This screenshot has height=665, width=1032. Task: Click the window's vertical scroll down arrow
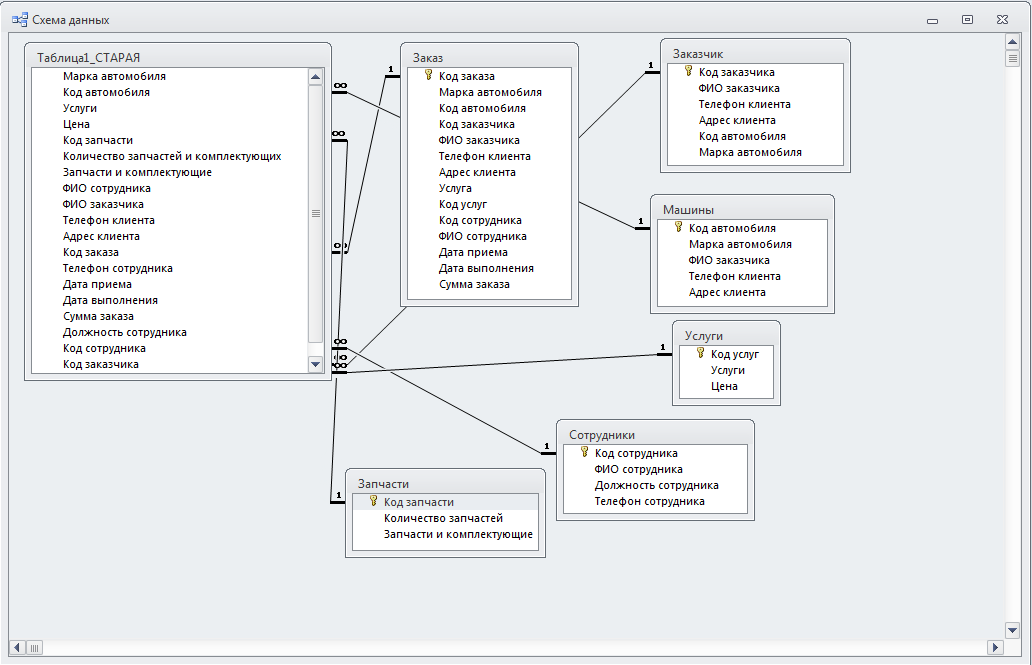click(x=1013, y=630)
